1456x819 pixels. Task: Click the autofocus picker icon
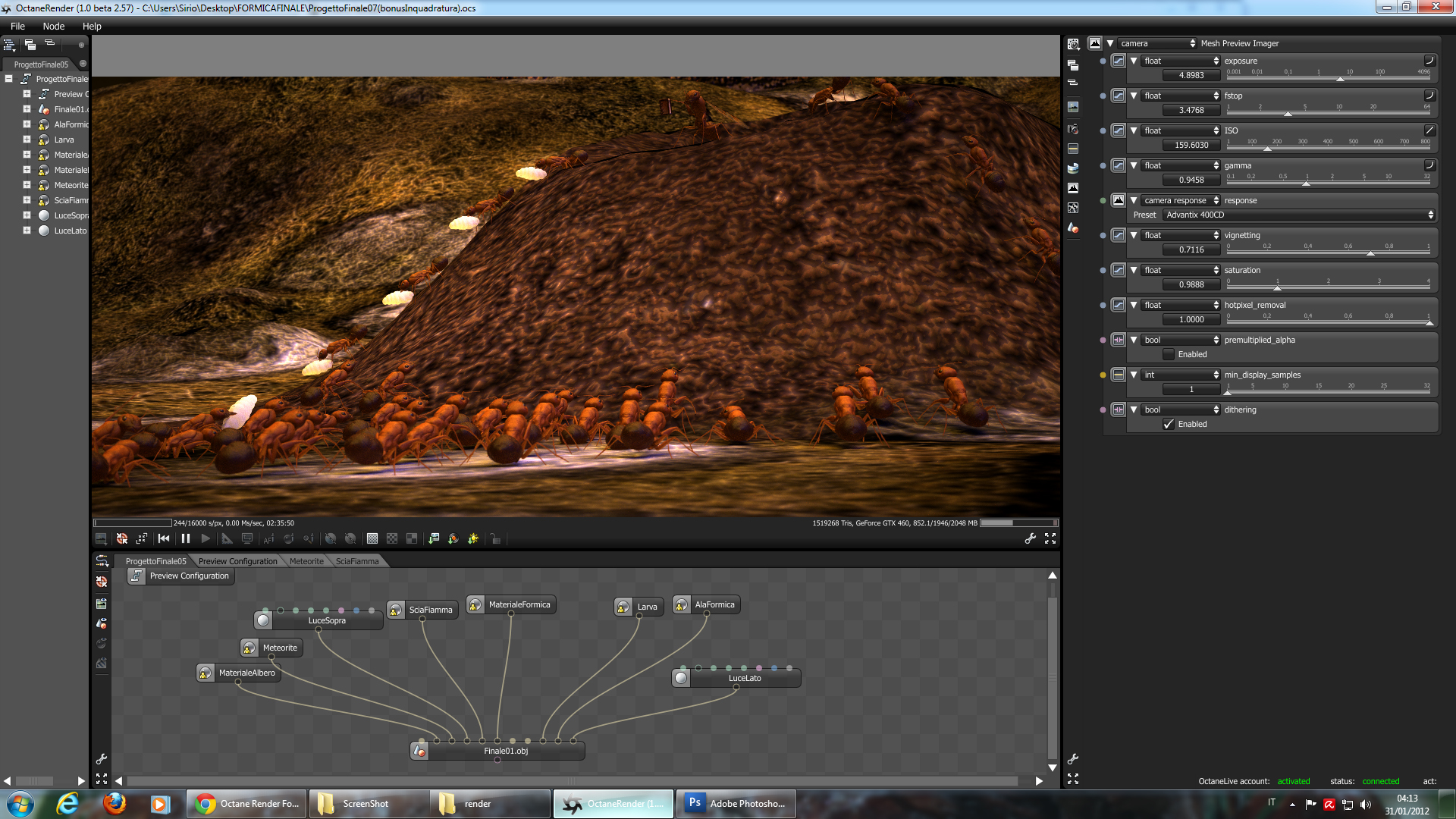(x=268, y=538)
